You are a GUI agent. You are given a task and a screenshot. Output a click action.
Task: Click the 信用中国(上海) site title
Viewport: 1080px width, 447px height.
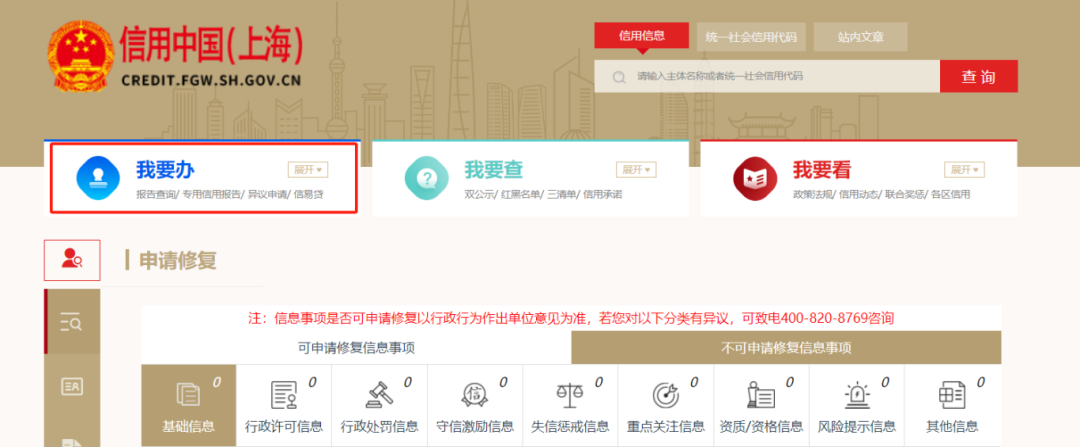pos(211,45)
